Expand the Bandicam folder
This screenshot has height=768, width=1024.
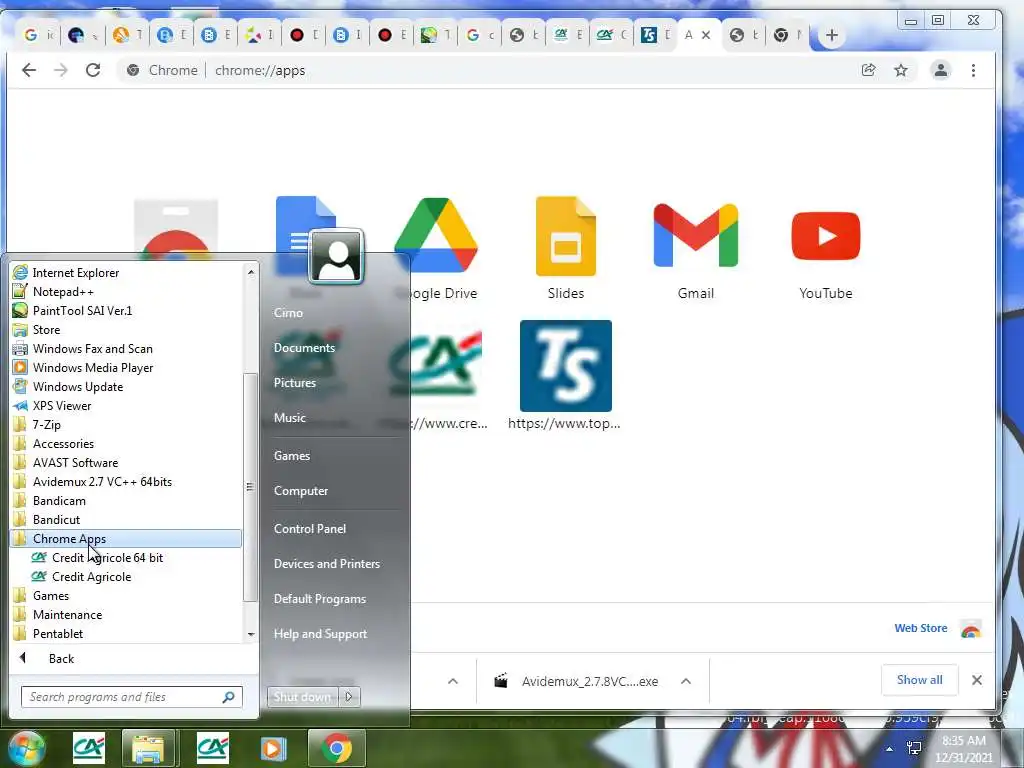click(x=59, y=500)
